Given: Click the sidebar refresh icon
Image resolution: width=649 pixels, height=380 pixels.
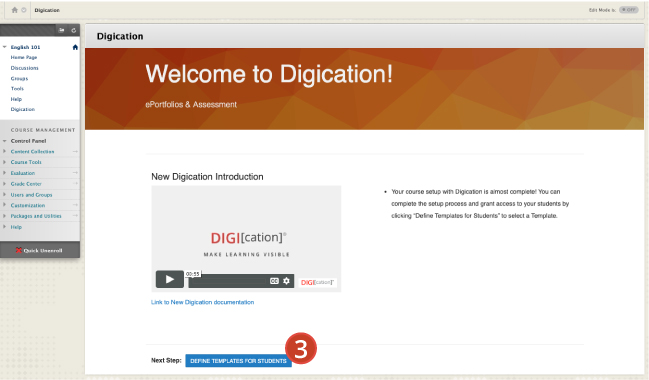Looking at the screenshot, I should pyautogui.click(x=74, y=30).
